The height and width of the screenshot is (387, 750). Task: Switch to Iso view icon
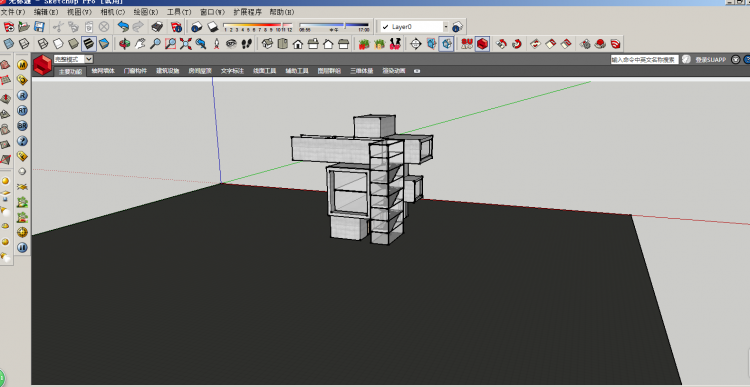(x=267, y=44)
